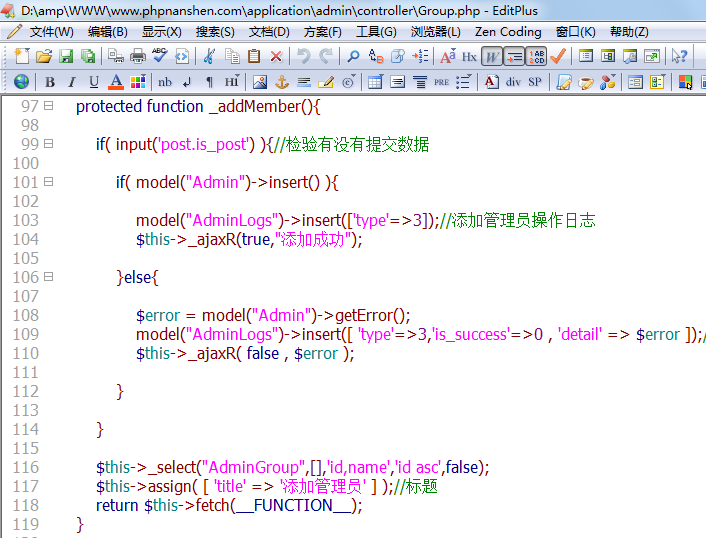
Task: Collapse the fold marker on line 101
Action: (x=49, y=182)
